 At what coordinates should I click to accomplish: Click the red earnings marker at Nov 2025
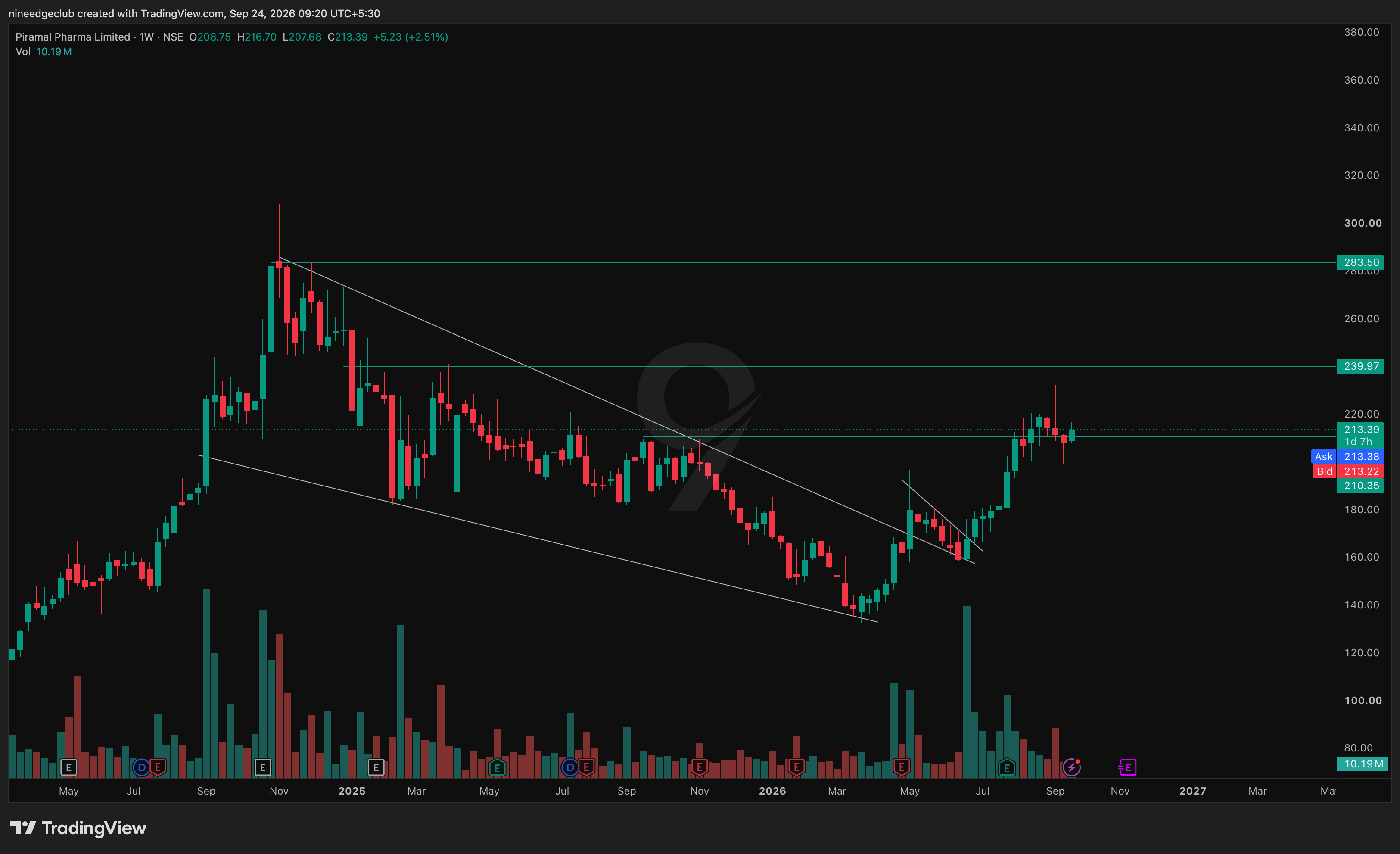pos(700,768)
